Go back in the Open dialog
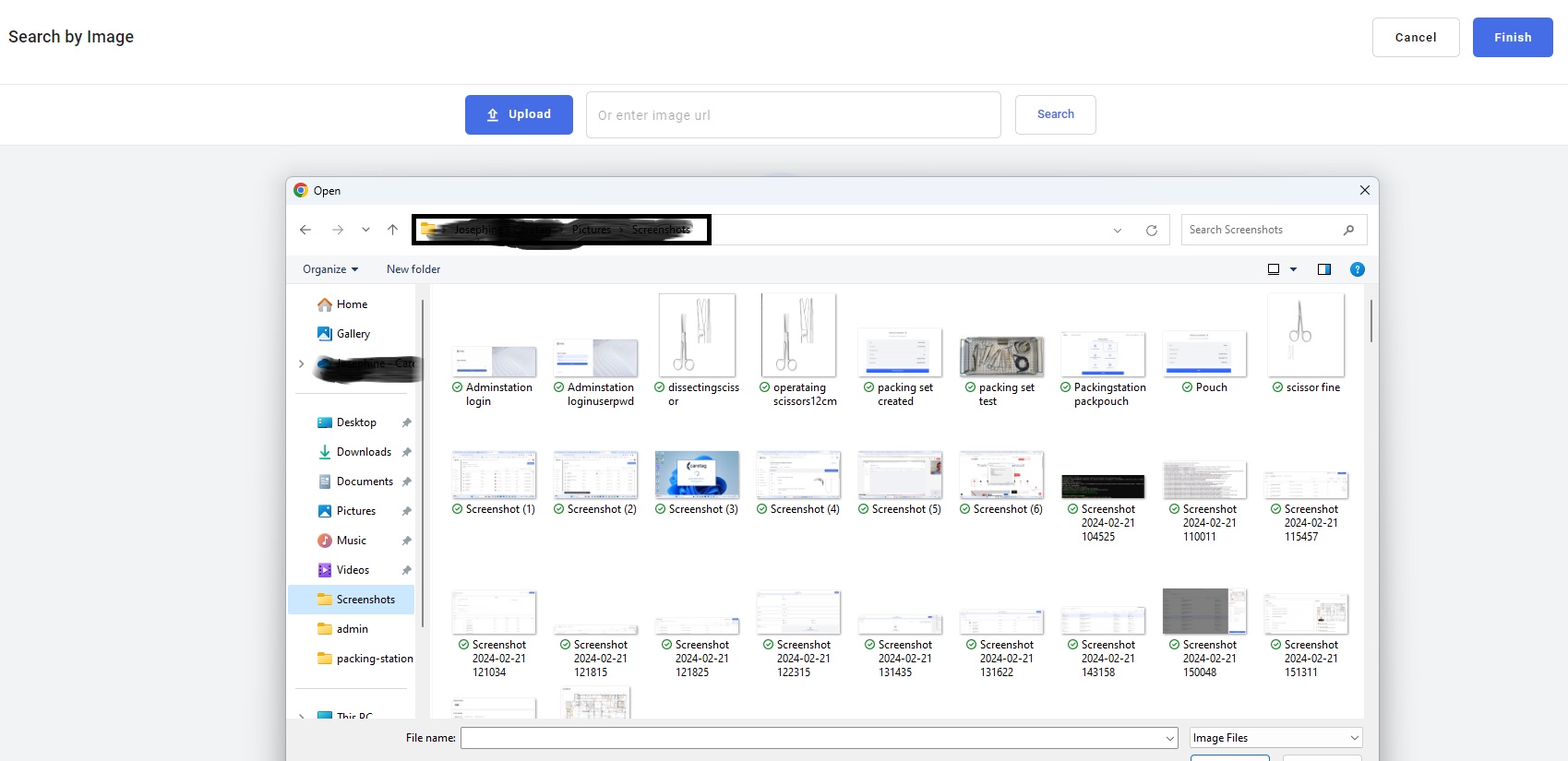The width and height of the screenshot is (1568, 761). (305, 230)
